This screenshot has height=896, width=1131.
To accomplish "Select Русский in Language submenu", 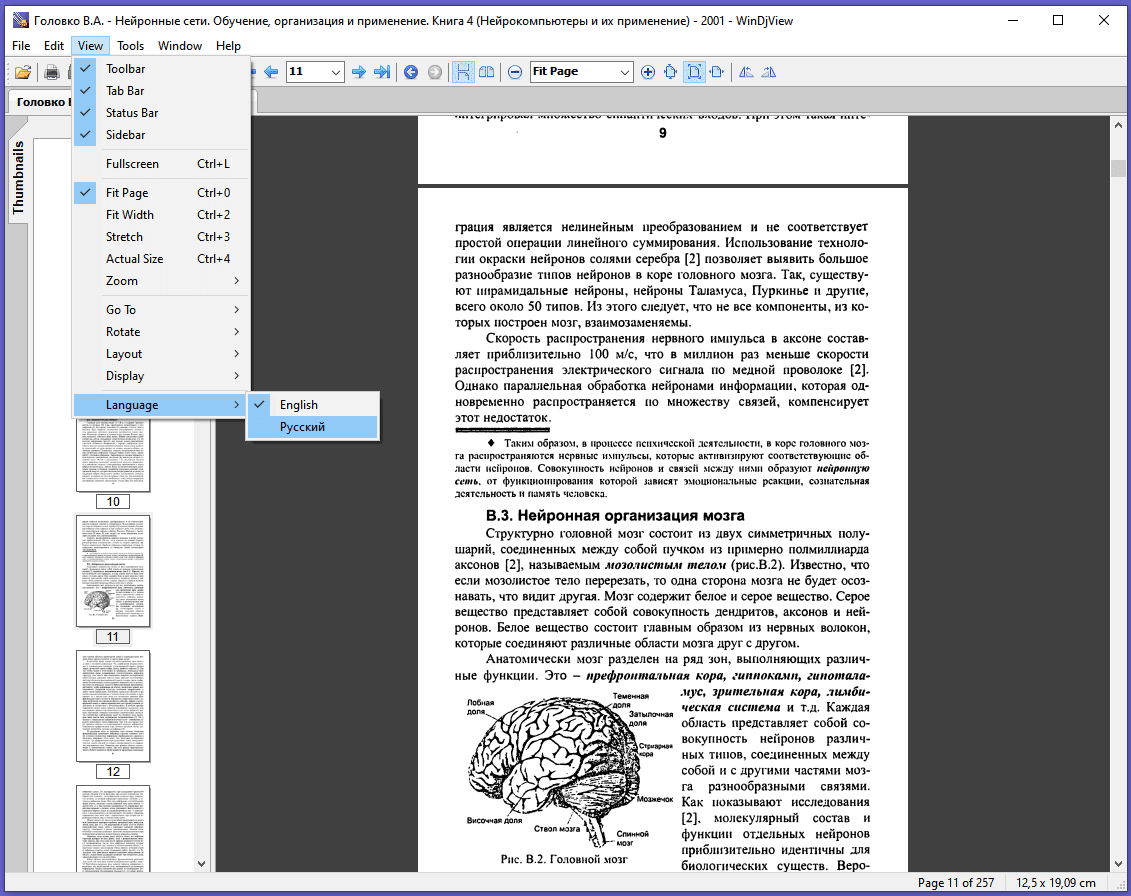I will [x=302, y=427].
